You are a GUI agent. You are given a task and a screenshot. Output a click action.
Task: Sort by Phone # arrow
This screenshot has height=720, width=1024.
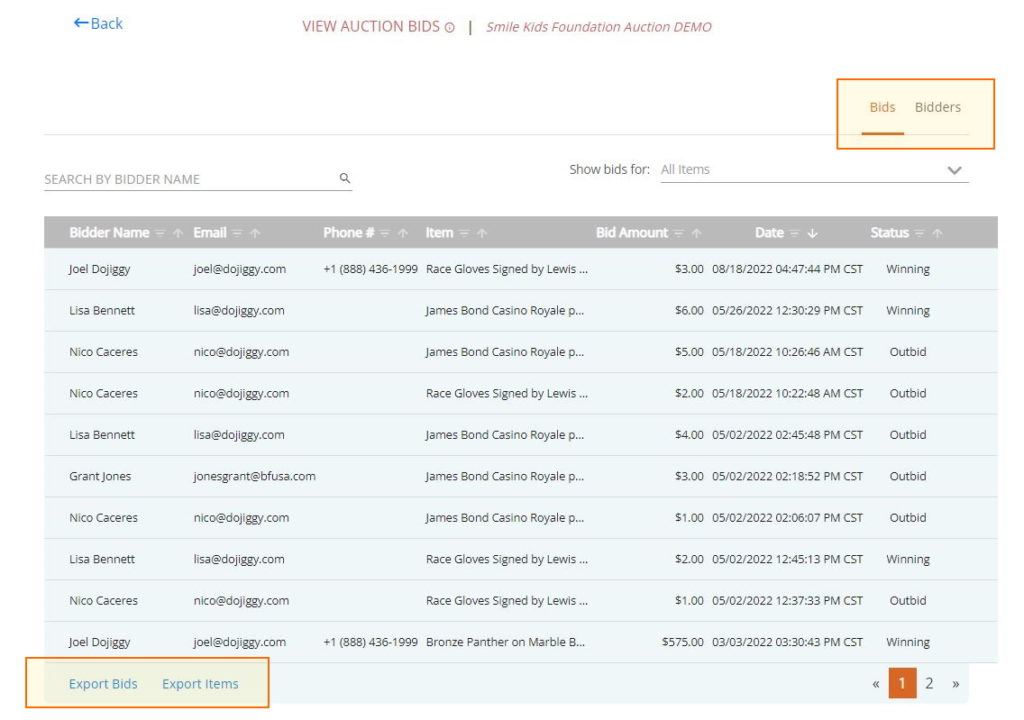pyautogui.click(x=403, y=233)
